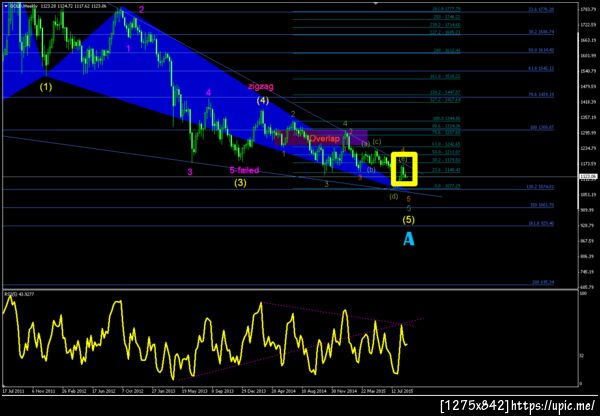Click the 1173.59 price axis value
Image resolution: width=600 pixels, height=416 pixels.
tap(588, 164)
